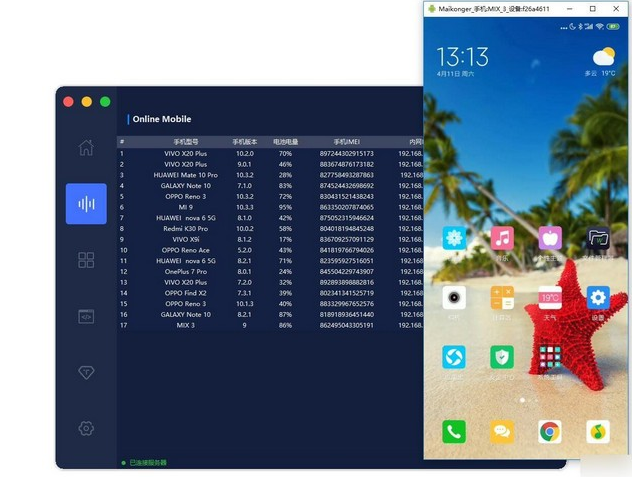
Task: Open the Home icon in sidebar
Action: [86, 148]
